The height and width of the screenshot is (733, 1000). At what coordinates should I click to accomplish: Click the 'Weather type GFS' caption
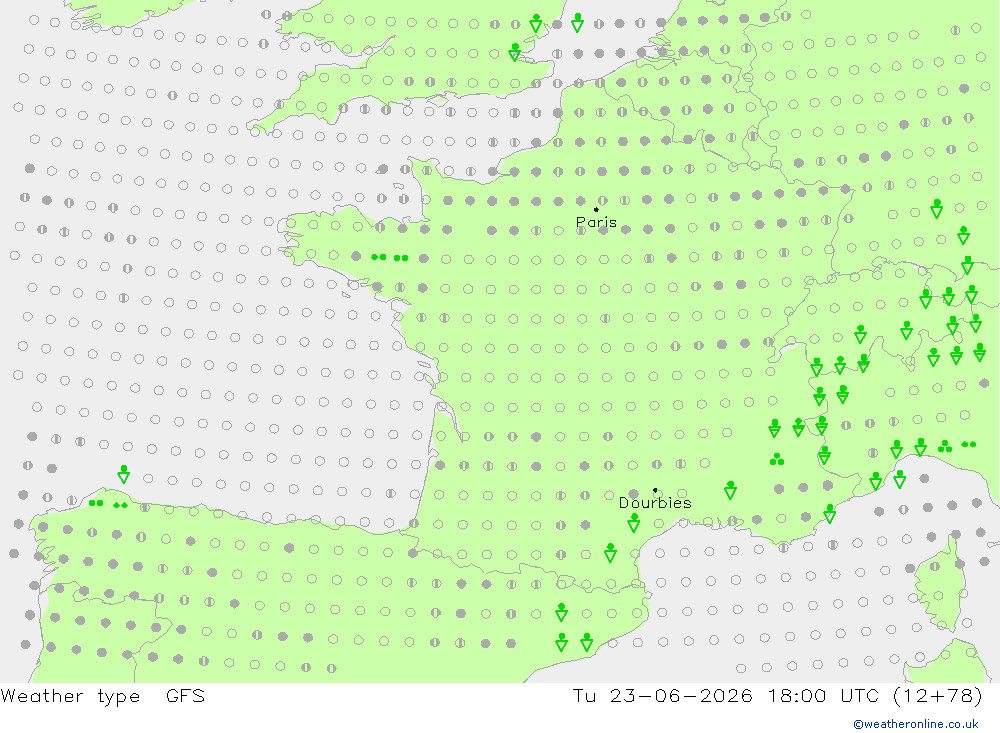pos(103,695)
